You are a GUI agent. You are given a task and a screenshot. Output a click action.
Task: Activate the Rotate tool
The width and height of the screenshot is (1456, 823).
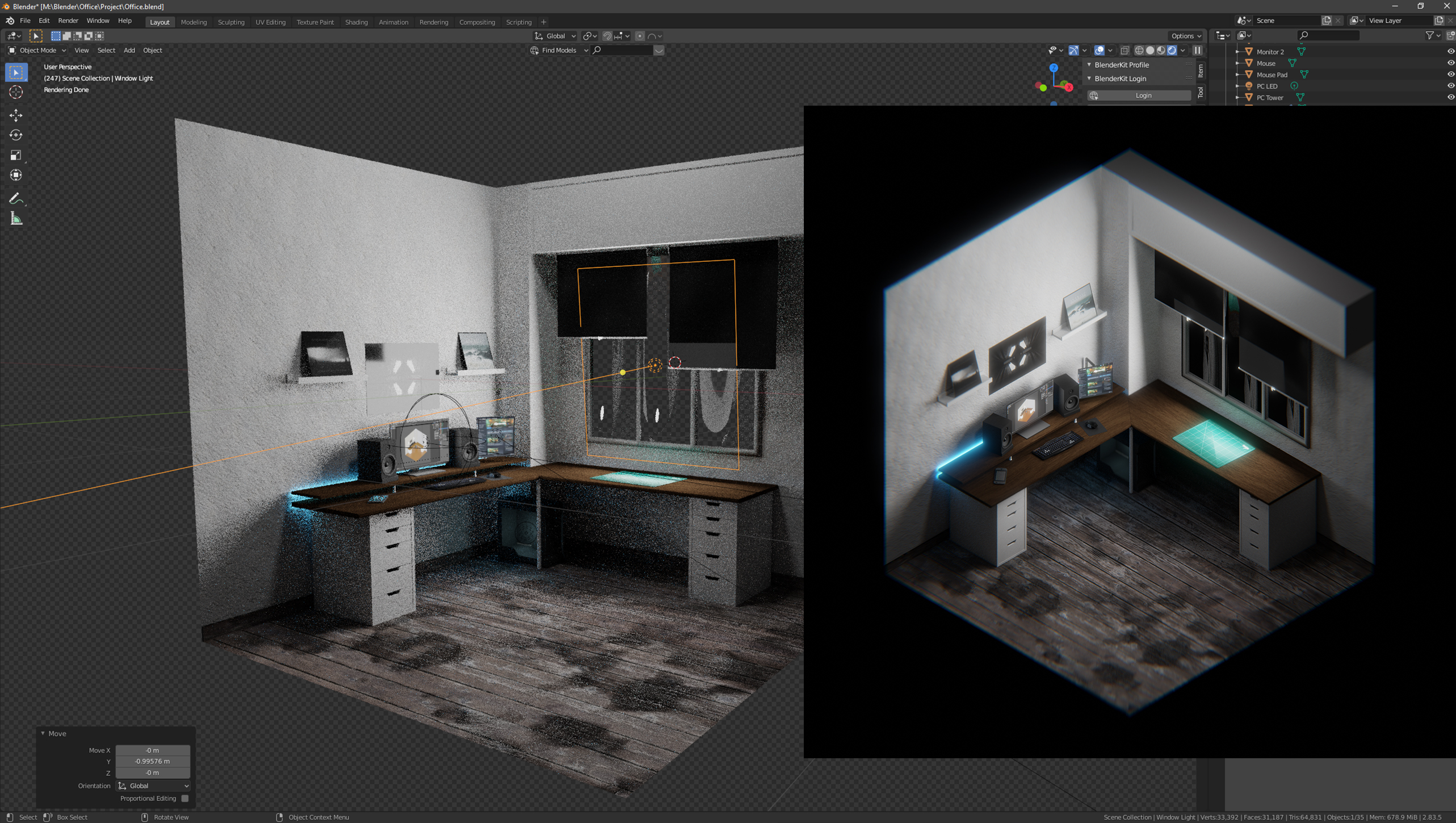16,135
